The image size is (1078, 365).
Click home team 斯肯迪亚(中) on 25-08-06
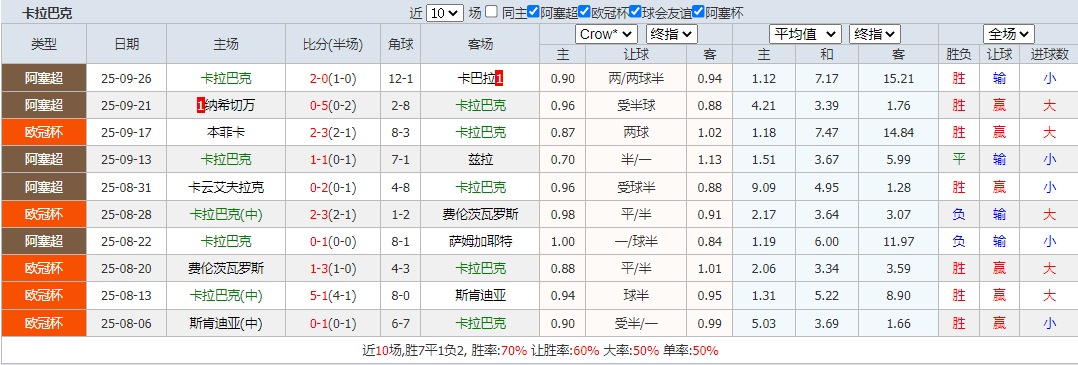(226, 322)
